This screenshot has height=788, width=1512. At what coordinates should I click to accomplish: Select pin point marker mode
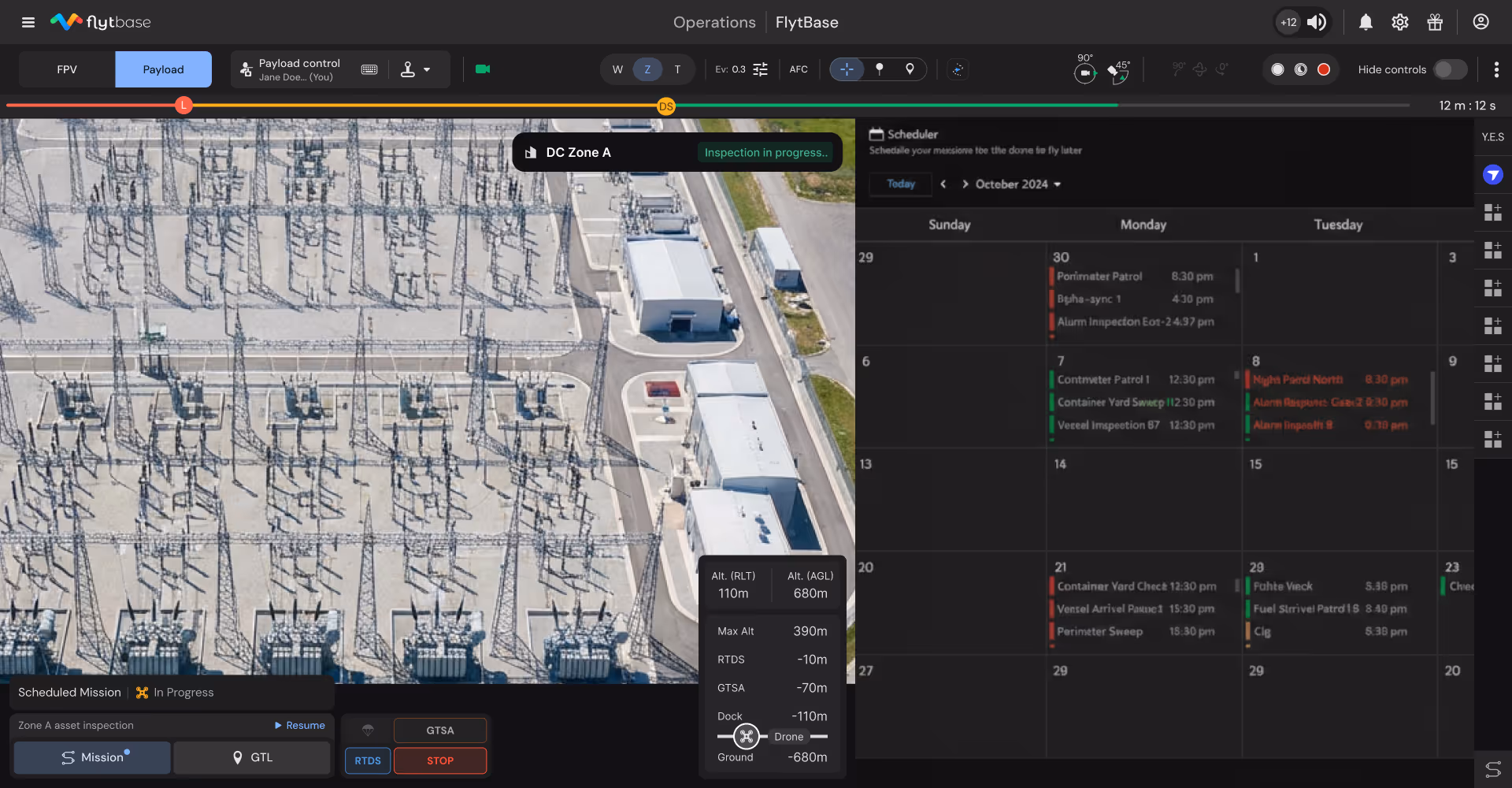tap(880, 69)
